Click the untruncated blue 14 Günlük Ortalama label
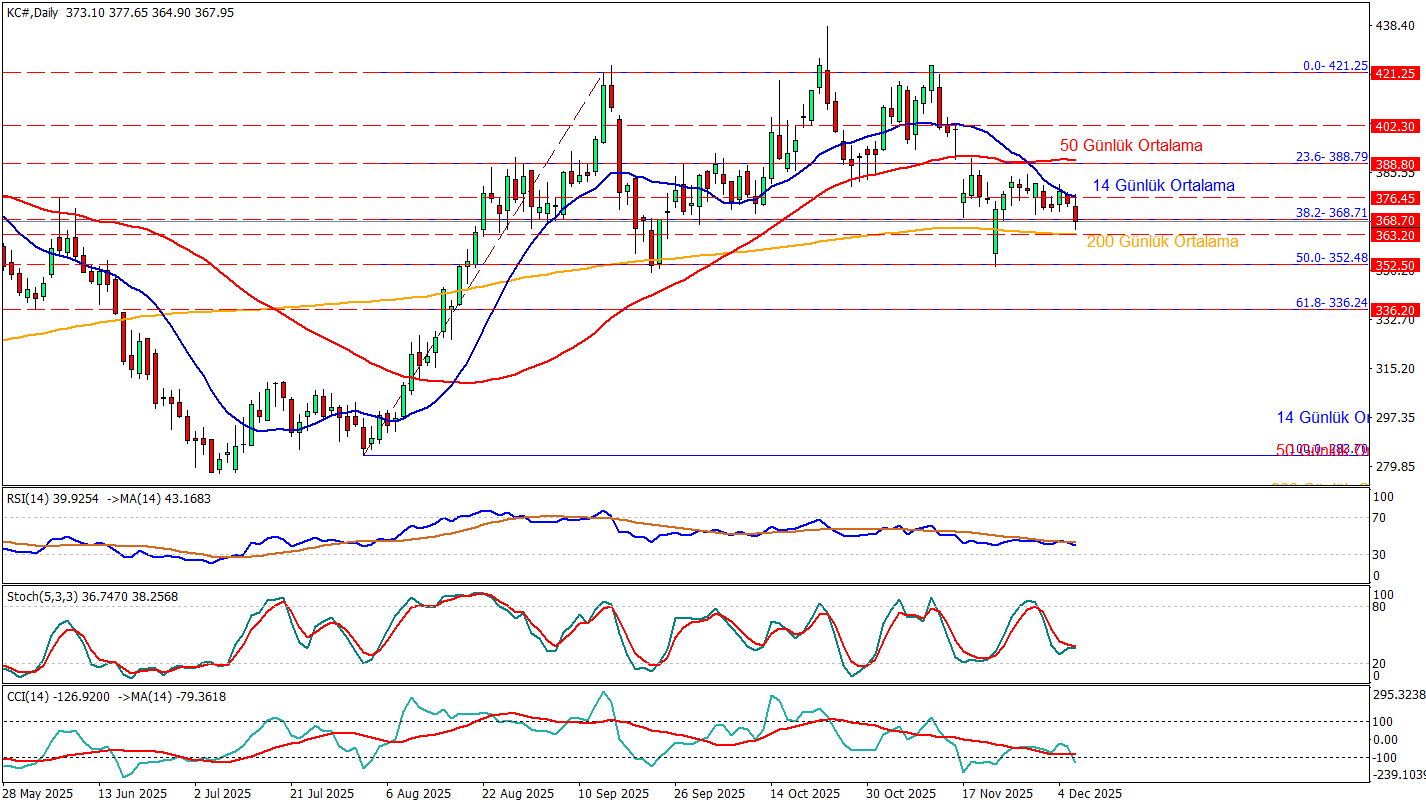The image size is (1426, 806). coord(1162,185)
